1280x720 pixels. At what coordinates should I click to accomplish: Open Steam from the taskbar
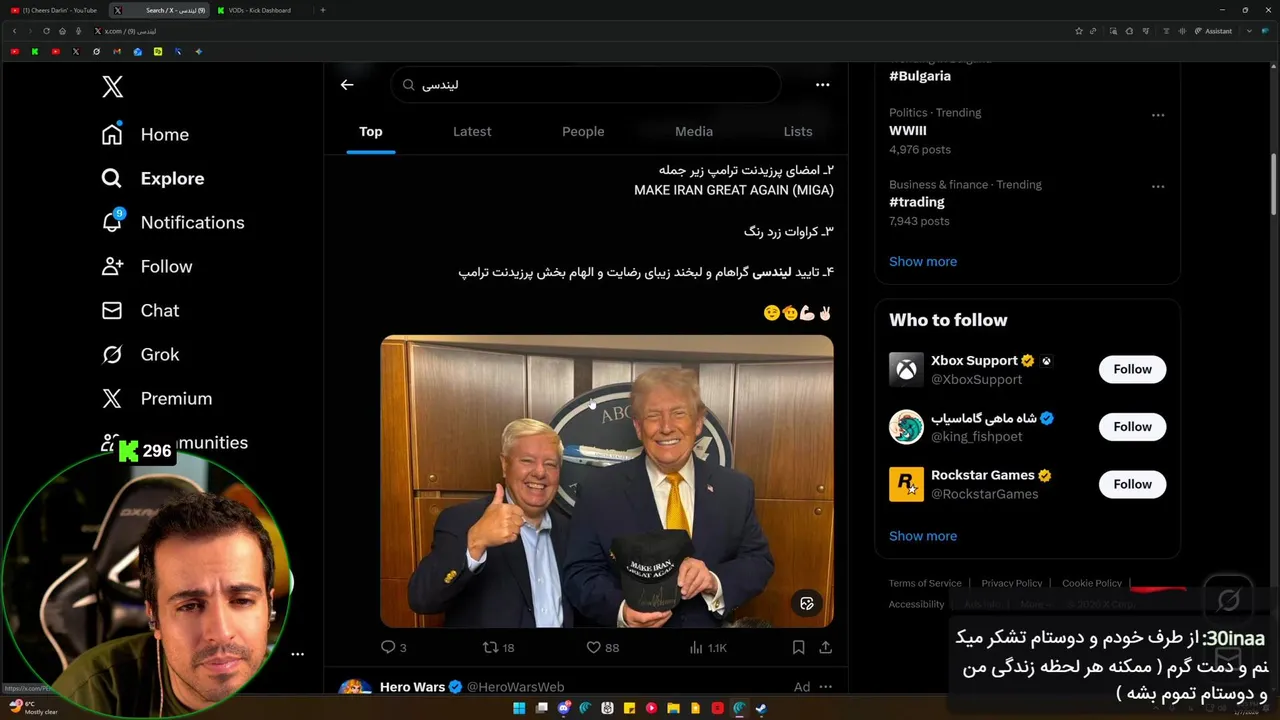[x=761, y=708]
